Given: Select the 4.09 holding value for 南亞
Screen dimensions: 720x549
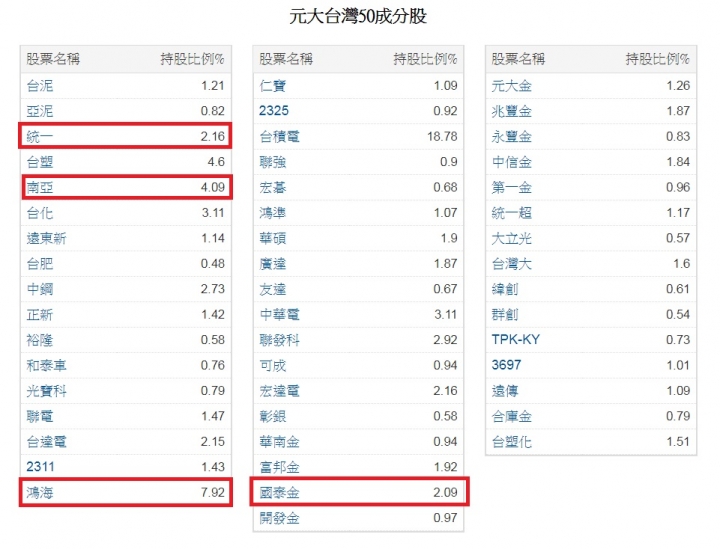Looking at the screenshot, I should pos(213,187).
